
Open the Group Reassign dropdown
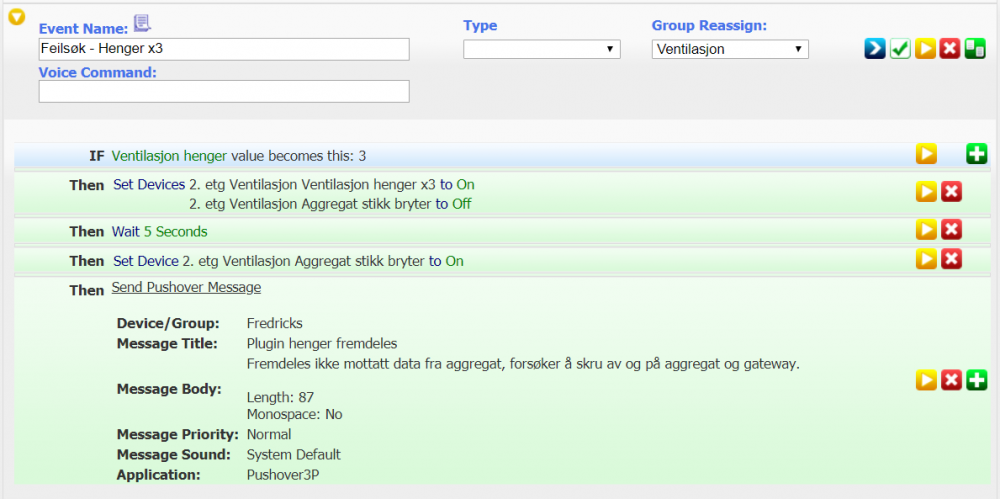click(x=729, y=49)
